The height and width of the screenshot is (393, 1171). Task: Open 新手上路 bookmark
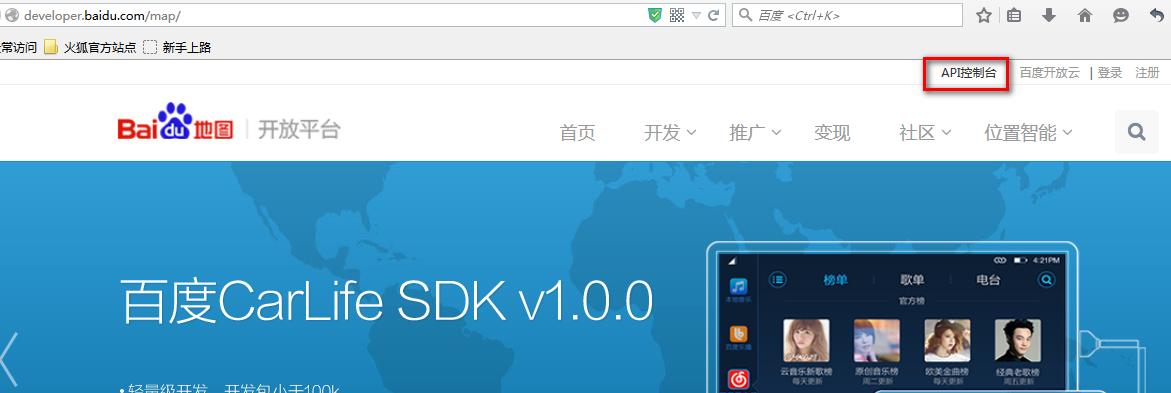point(178,48)
